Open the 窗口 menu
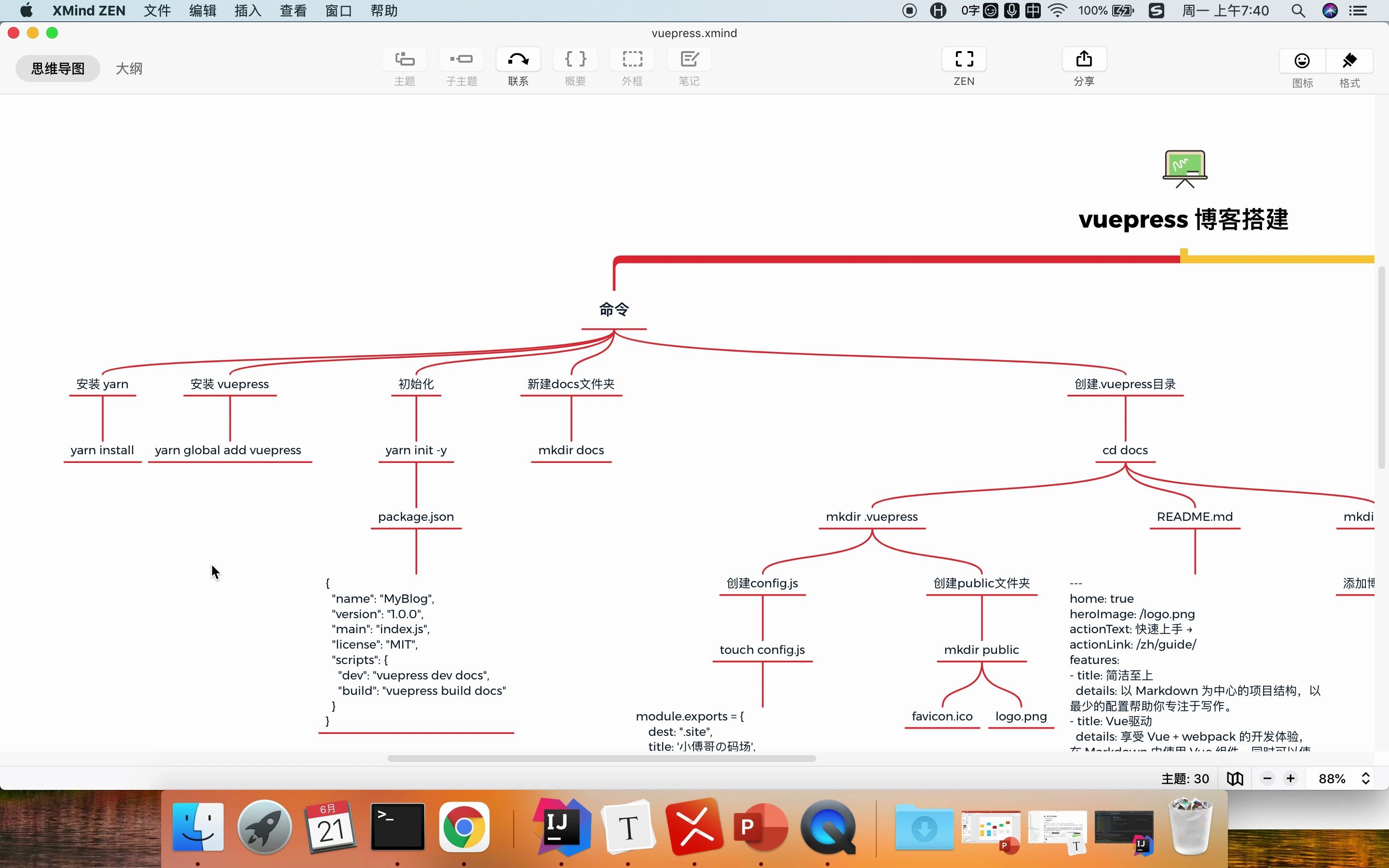 [339, 10]
